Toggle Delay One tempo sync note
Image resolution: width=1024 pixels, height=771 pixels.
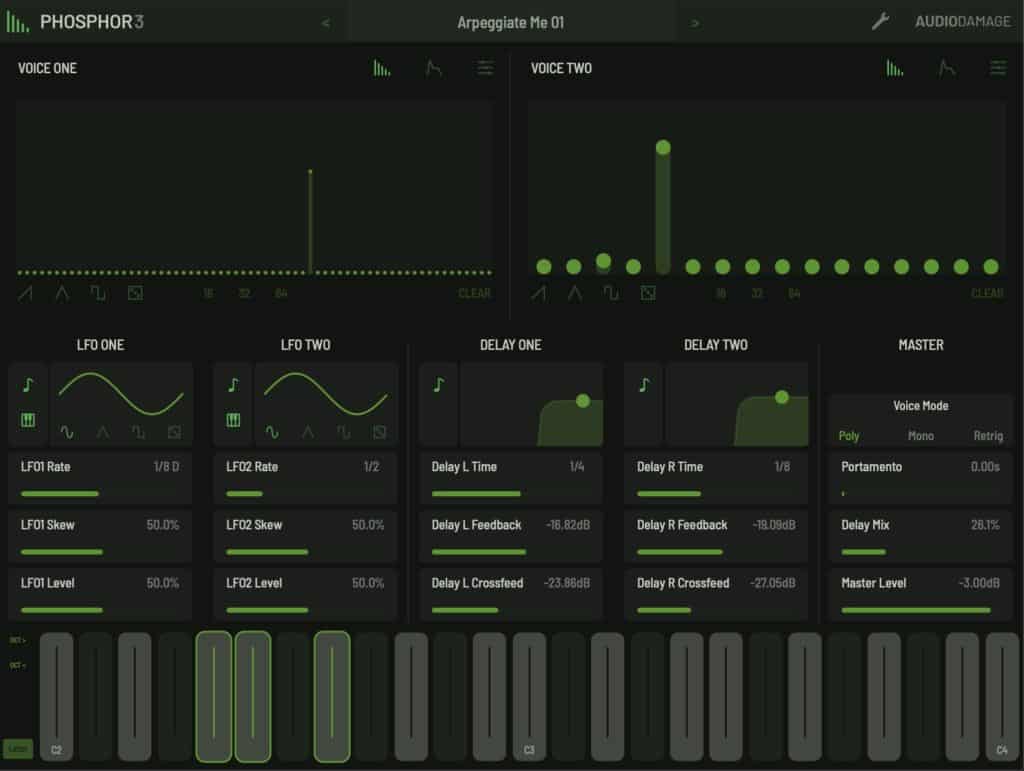[x=439, y=385]
